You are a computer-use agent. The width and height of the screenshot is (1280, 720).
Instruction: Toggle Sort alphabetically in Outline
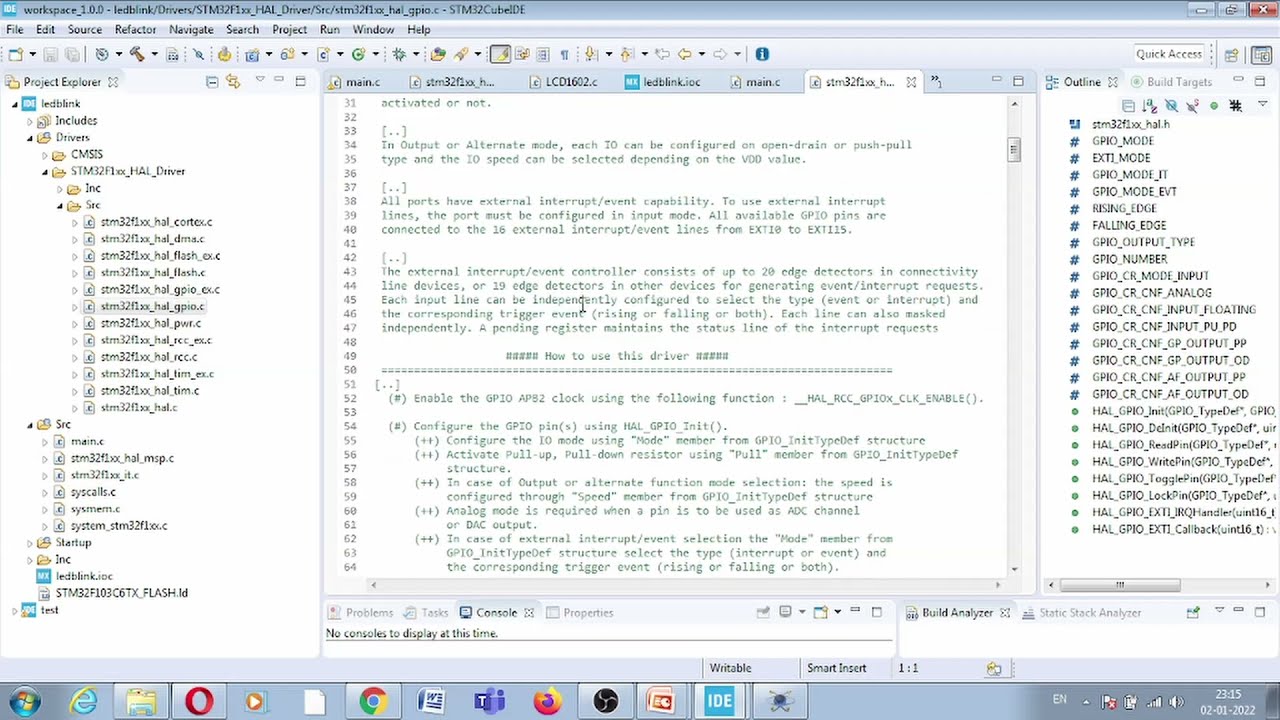pos(1150,106)
